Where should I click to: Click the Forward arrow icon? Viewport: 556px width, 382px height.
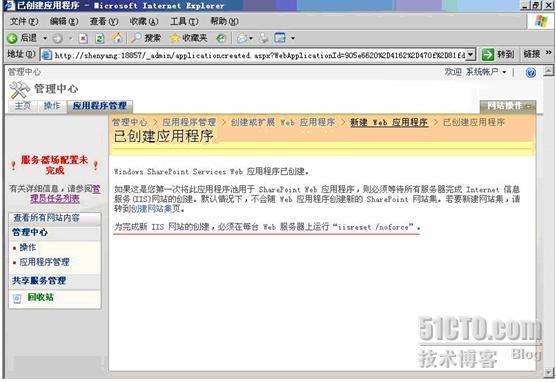[57, 38]
